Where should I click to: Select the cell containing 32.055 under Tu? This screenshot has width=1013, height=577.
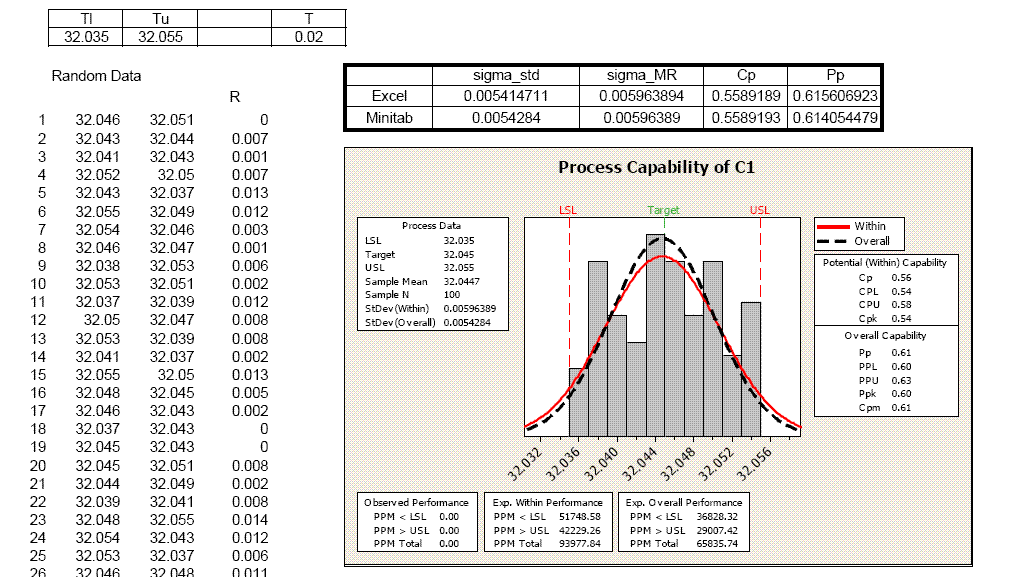(160, 37)
